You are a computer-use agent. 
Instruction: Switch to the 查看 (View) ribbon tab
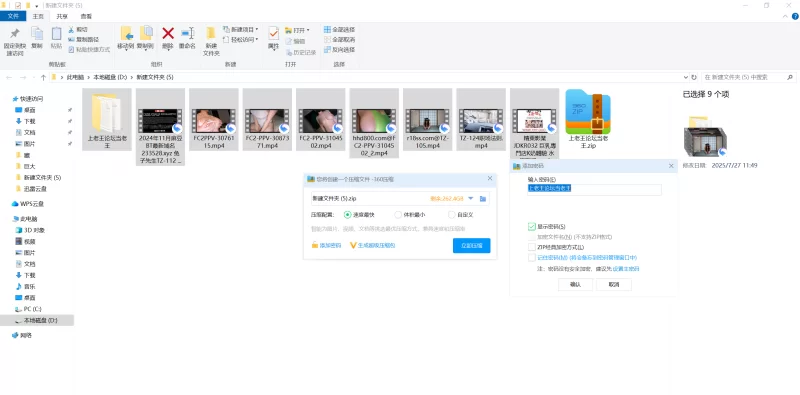point(86,16)
